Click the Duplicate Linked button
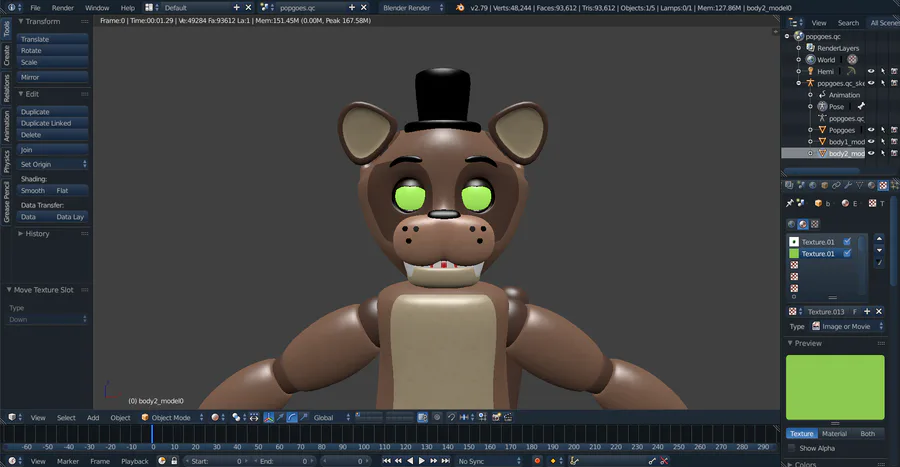The height and width of the screenshot is (467, 900). [52, 123]
